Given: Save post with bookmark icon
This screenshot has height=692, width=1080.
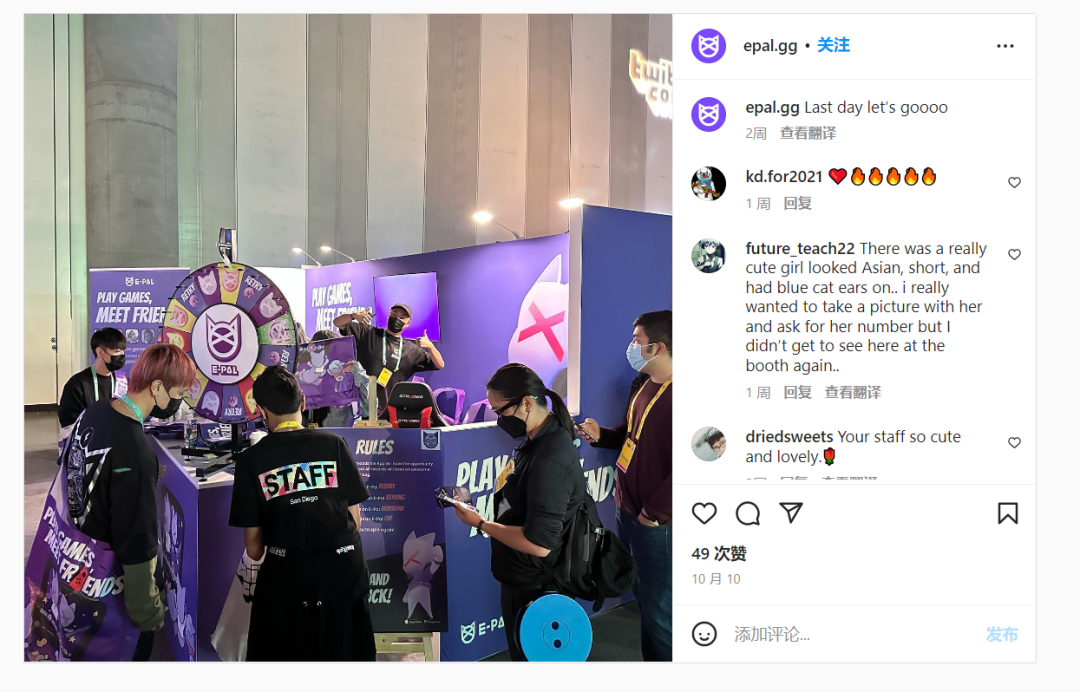Looking at the screenshot, I should coord(1008,514).
